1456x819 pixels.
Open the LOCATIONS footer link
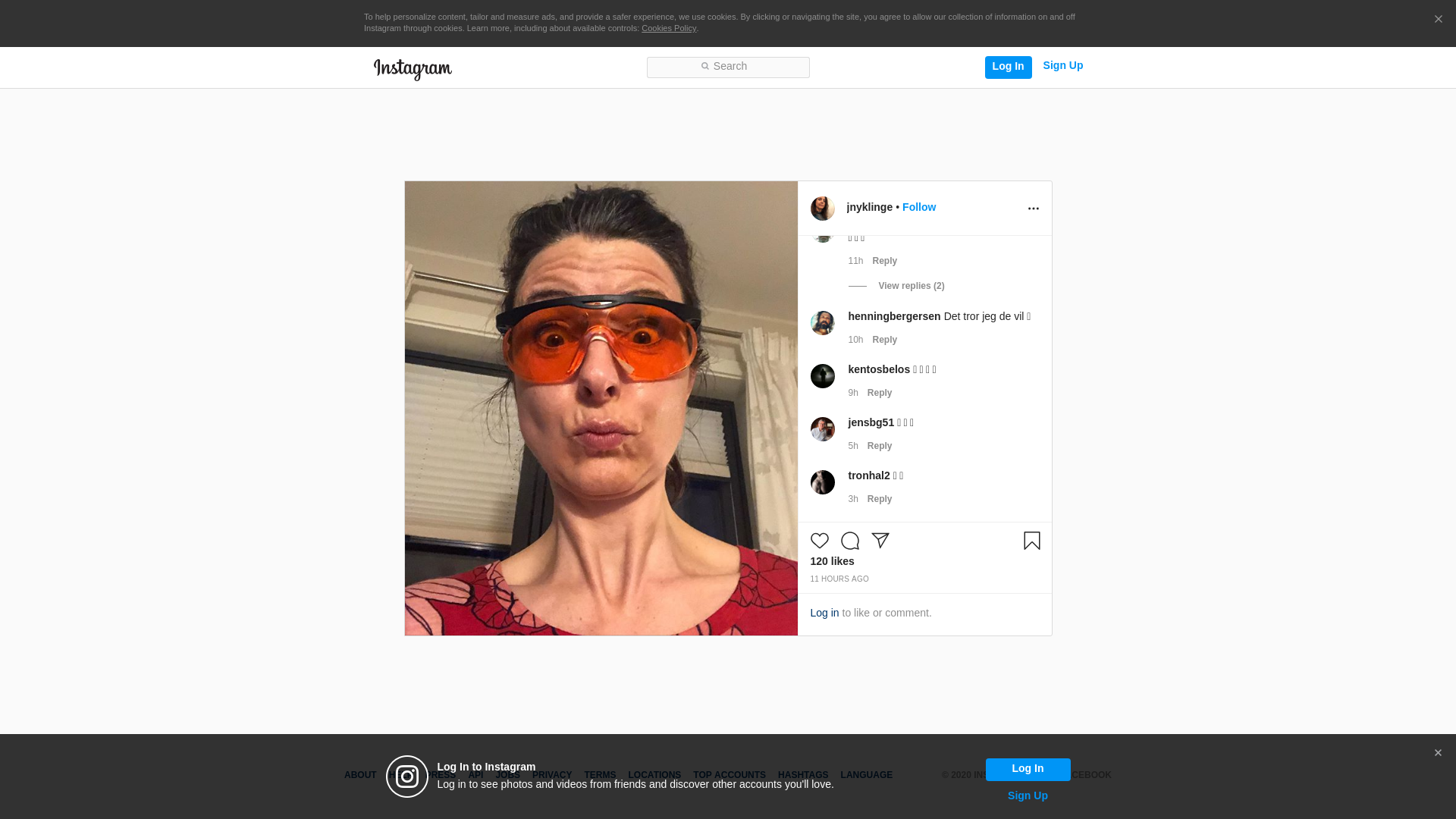click(x=654, y=775)
